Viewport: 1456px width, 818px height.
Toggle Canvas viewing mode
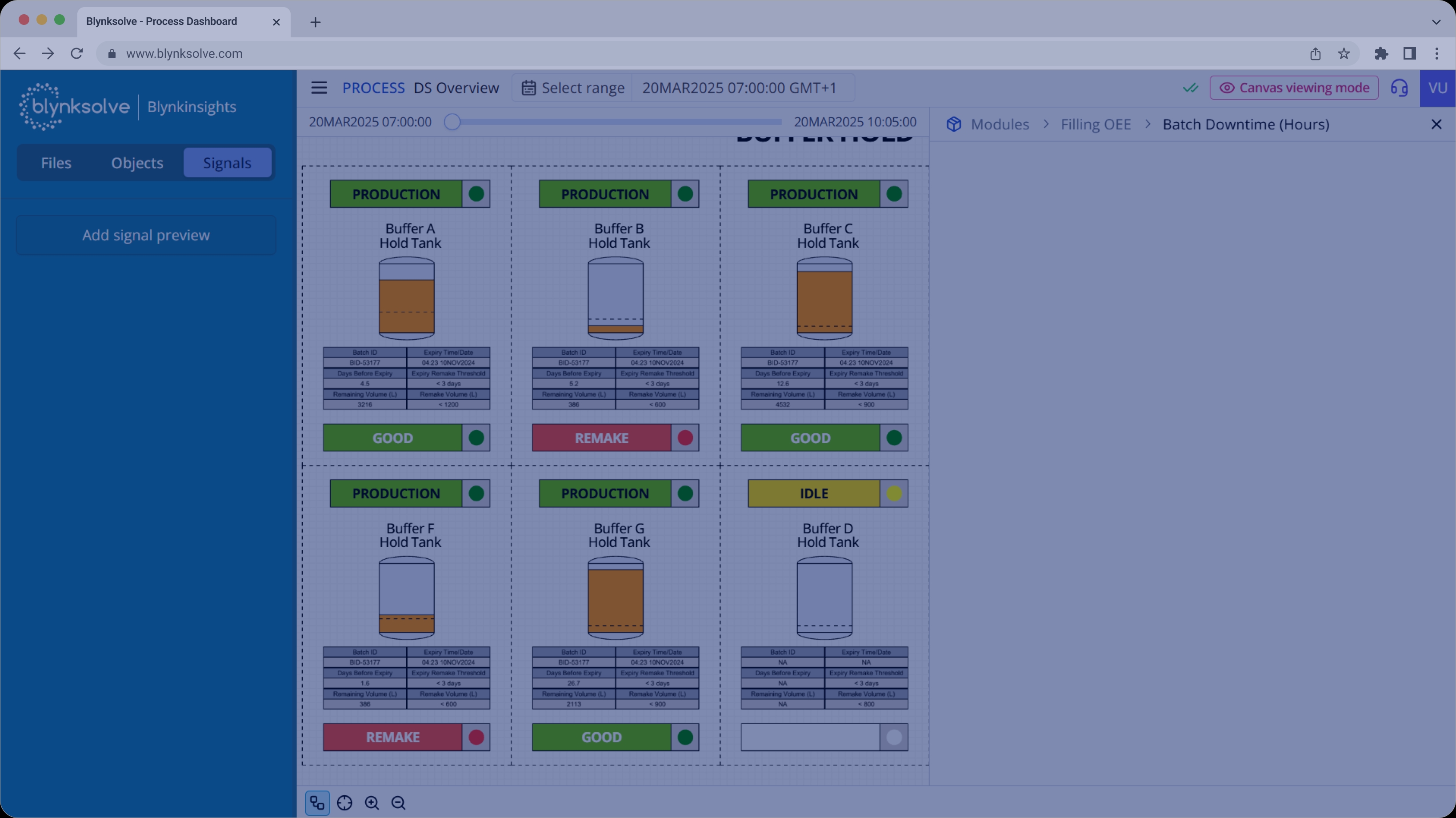click(x=1294, y=88)
